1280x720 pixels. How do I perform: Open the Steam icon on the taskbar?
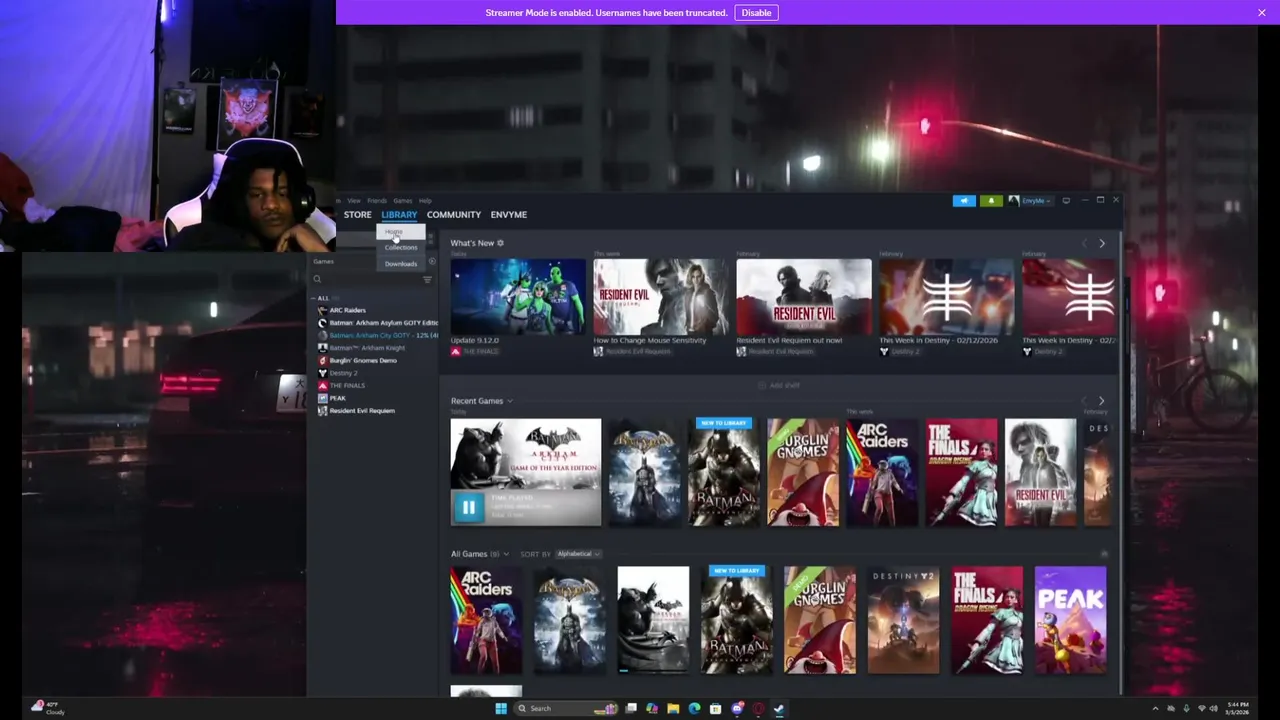coord(779,709)
